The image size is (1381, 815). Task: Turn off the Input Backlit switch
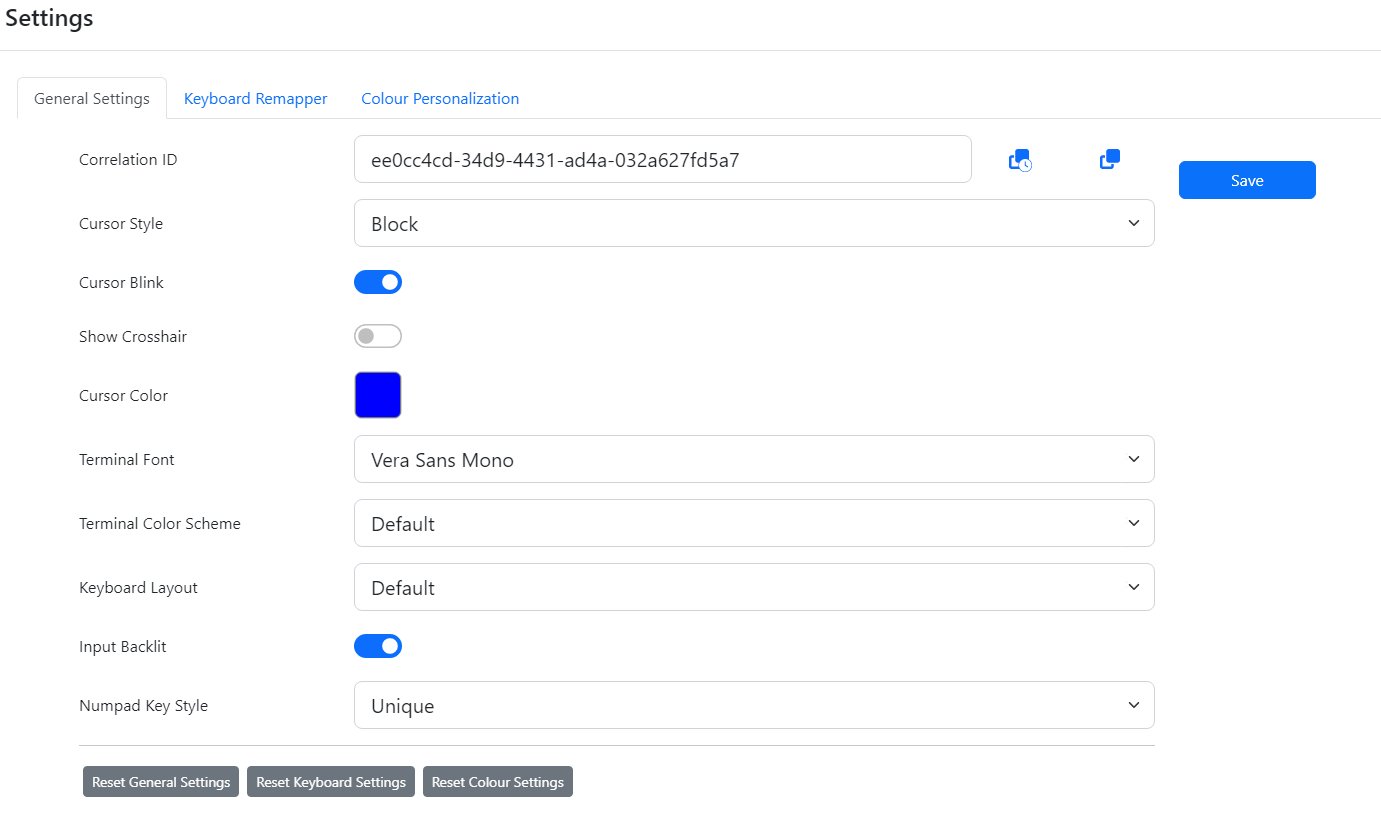(x=378, y=645)
